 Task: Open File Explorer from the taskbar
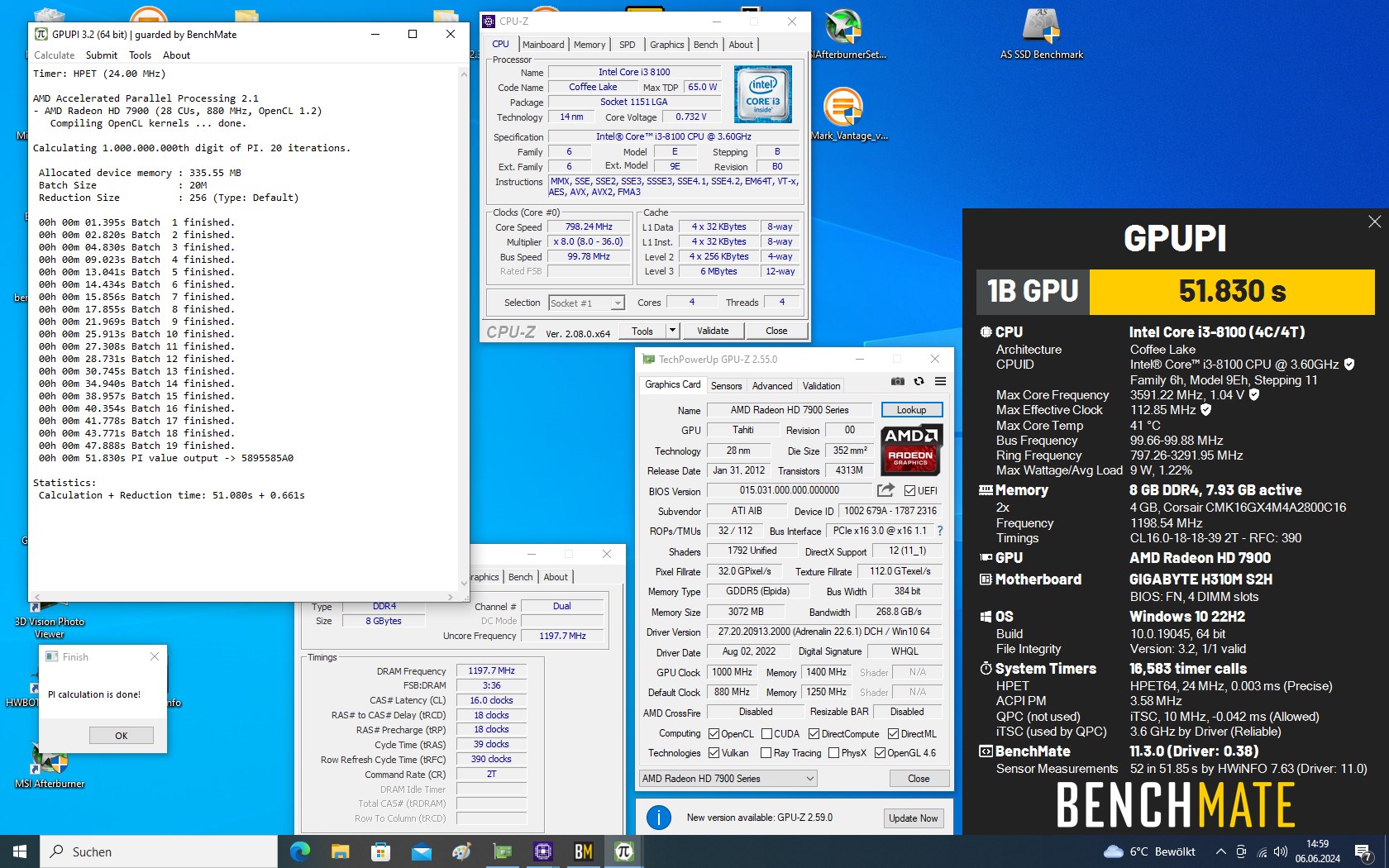tap(340, 851)
